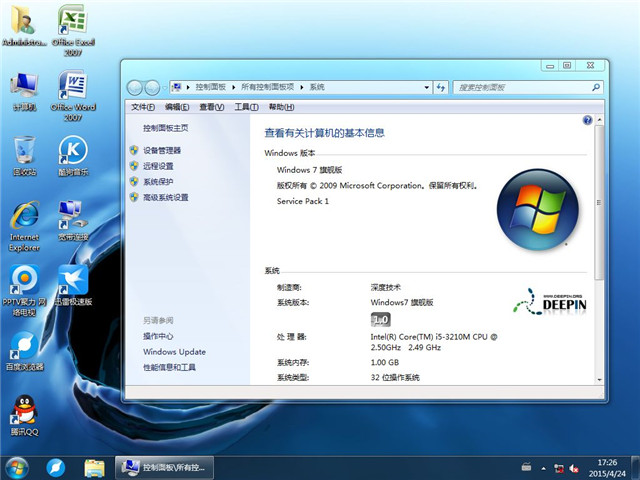The width and height of the screenshot is (640, 480).
Task: Show hidden tray icons arrow
Action: tap(543, 468)
